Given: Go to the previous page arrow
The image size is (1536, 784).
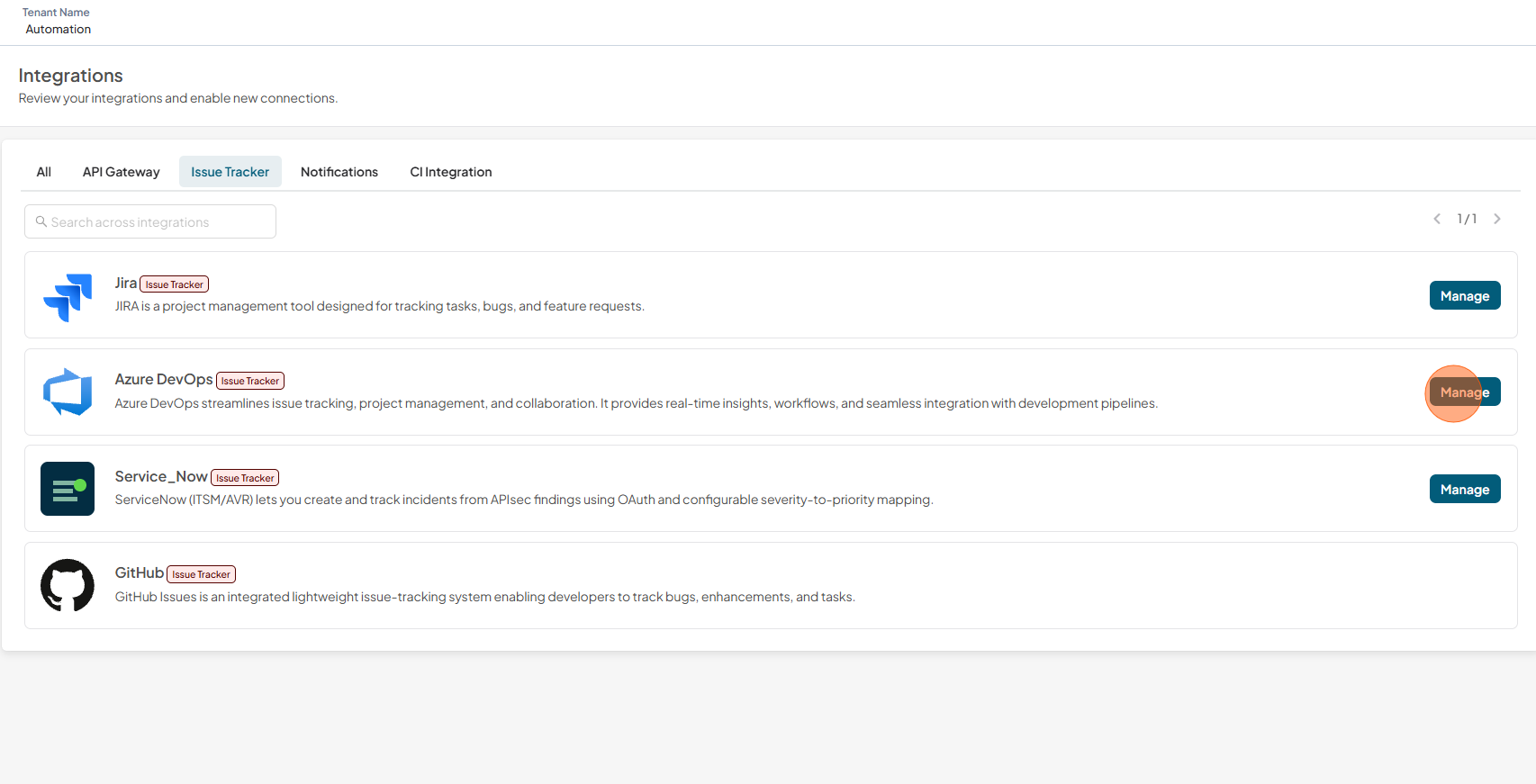Looking at the screenshot, I should click(x=1437, y=219).
